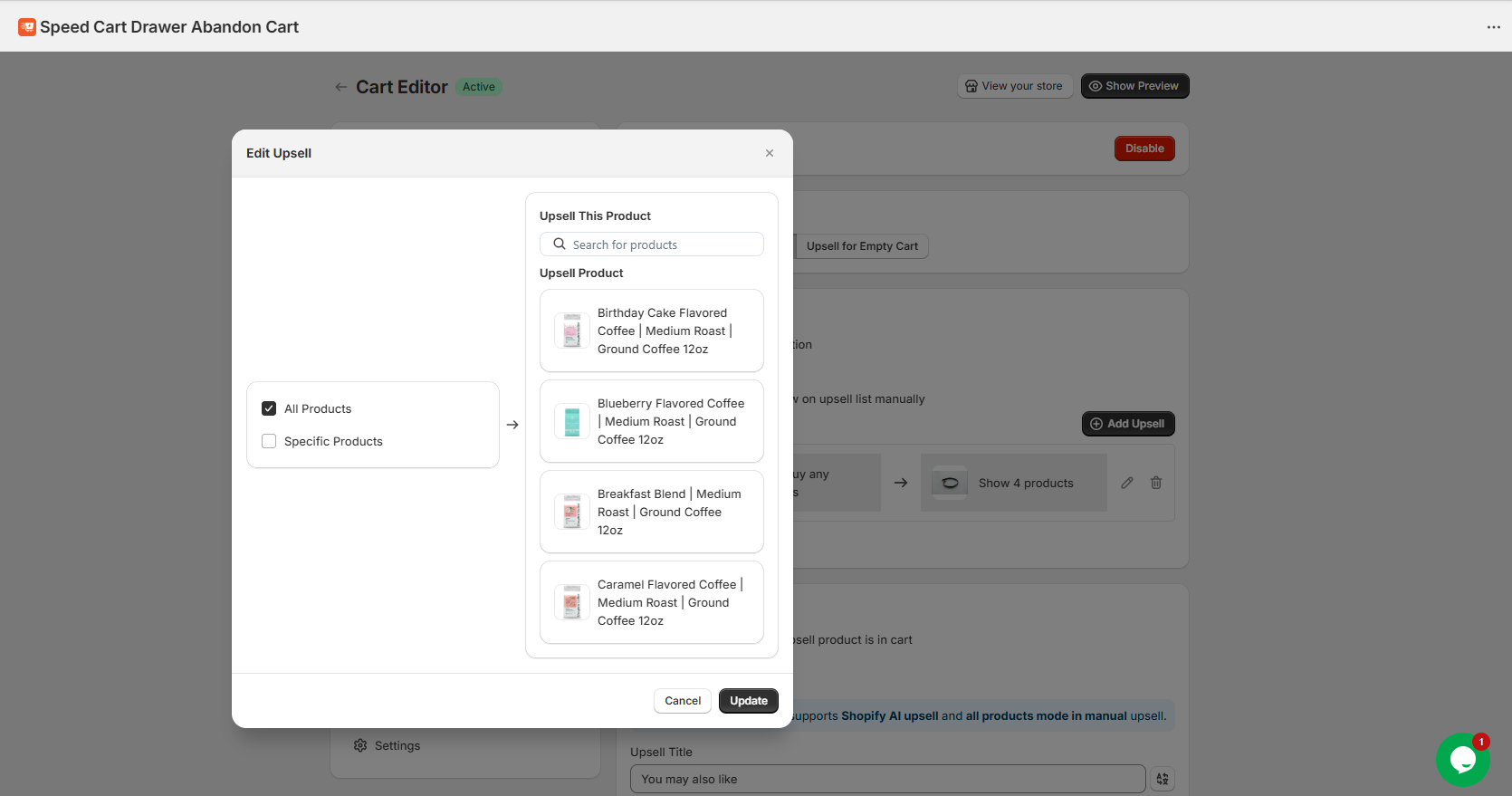Enable the Specific Products checkbox
Viewport: 1512px width, 796px height.
coord(269,441)
